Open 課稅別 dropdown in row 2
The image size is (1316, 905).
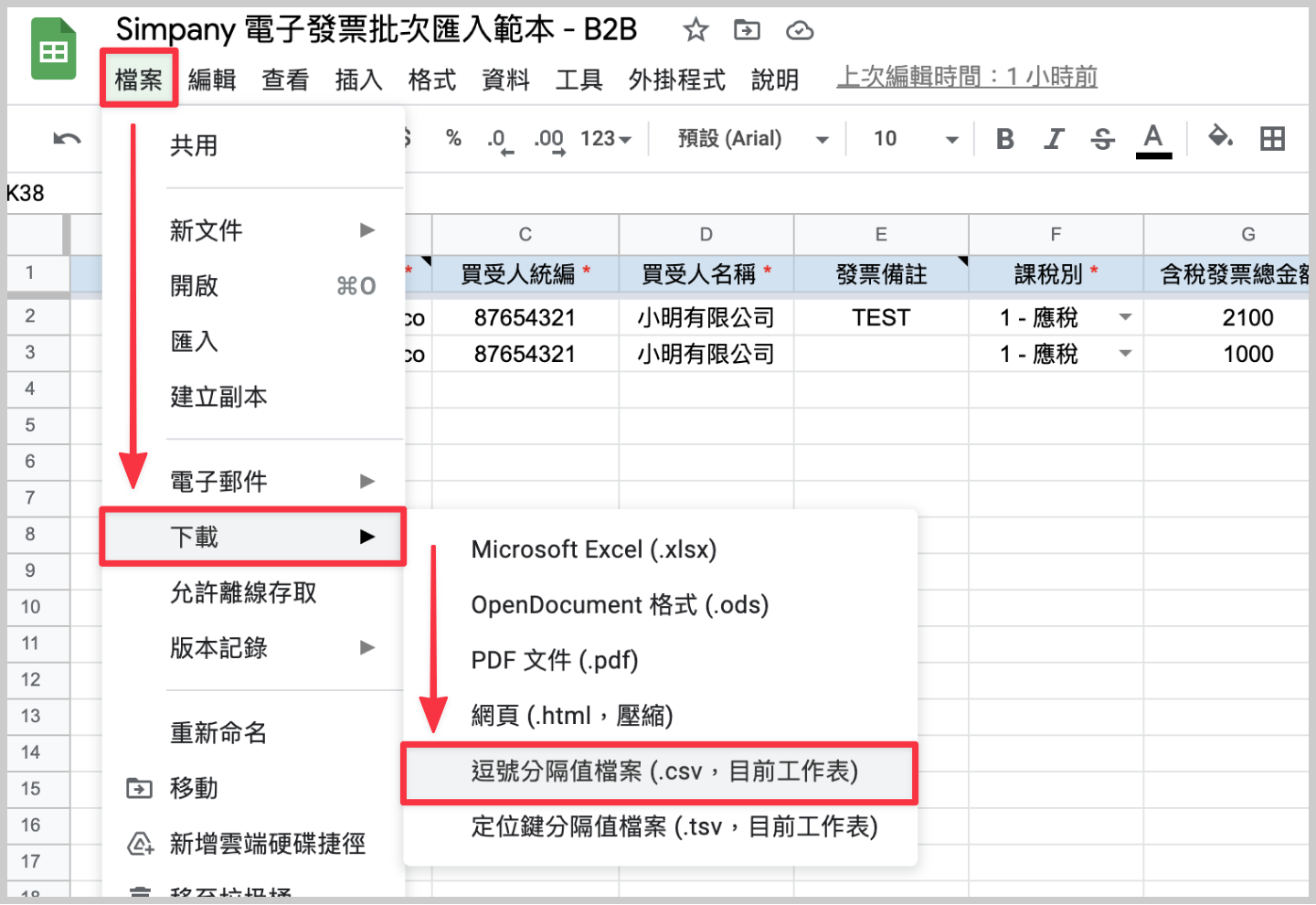1125,317
